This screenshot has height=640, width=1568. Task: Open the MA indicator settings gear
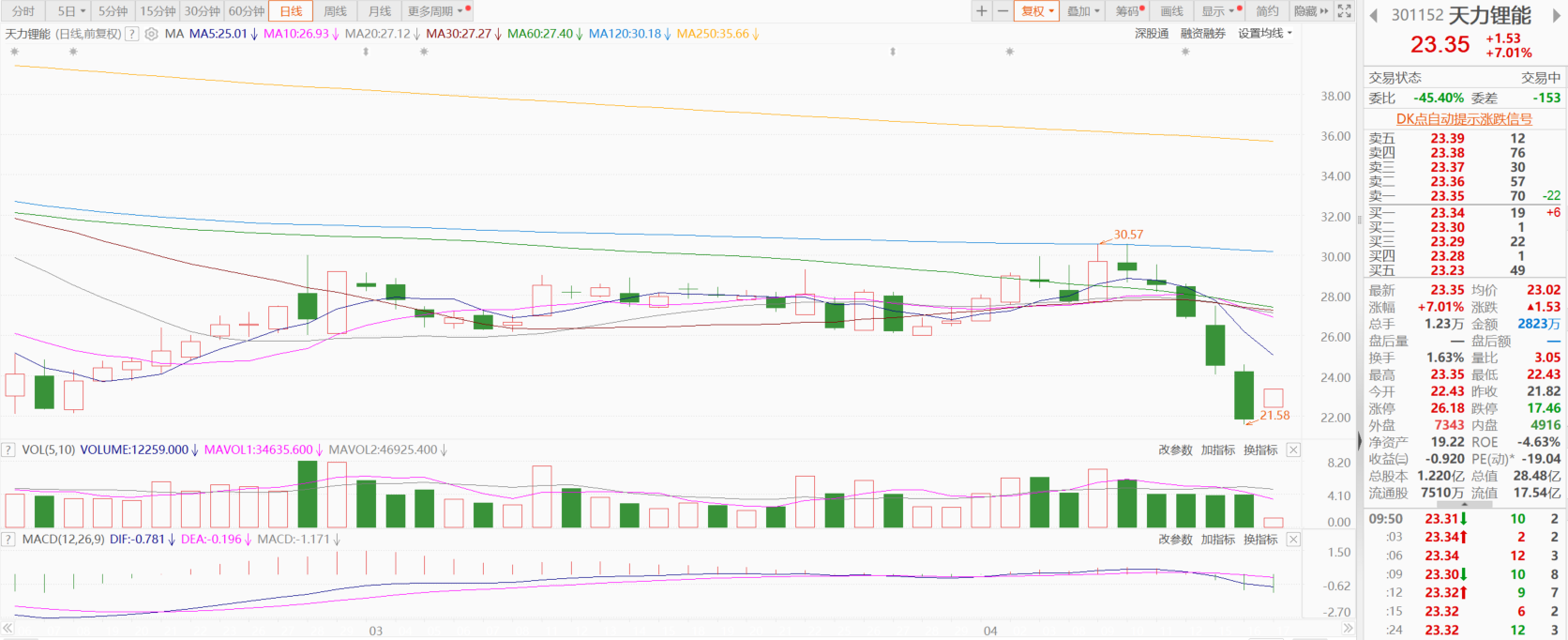[x=151, y=34]
